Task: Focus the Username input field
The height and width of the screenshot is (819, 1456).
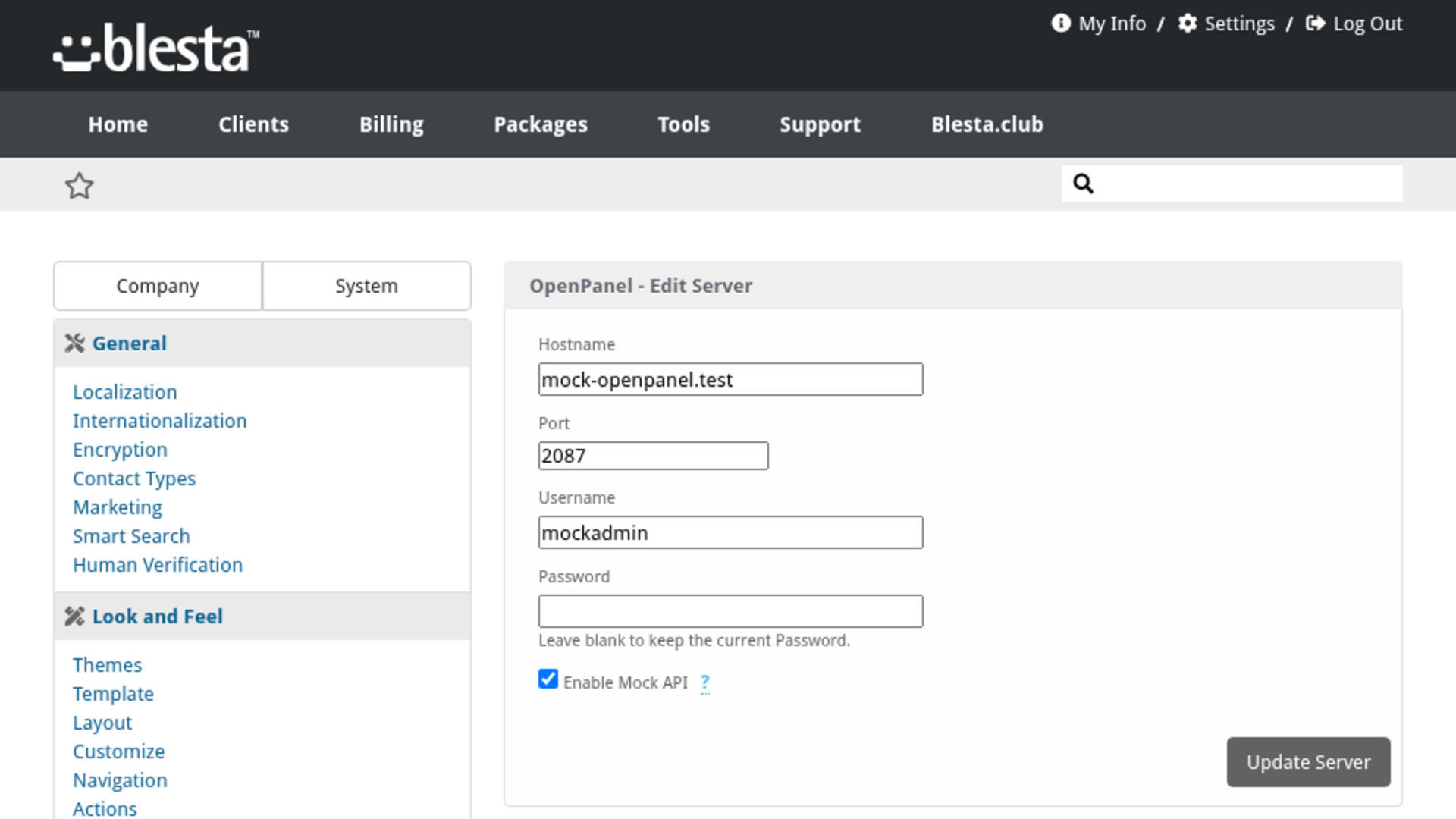Action: (730, 532)
